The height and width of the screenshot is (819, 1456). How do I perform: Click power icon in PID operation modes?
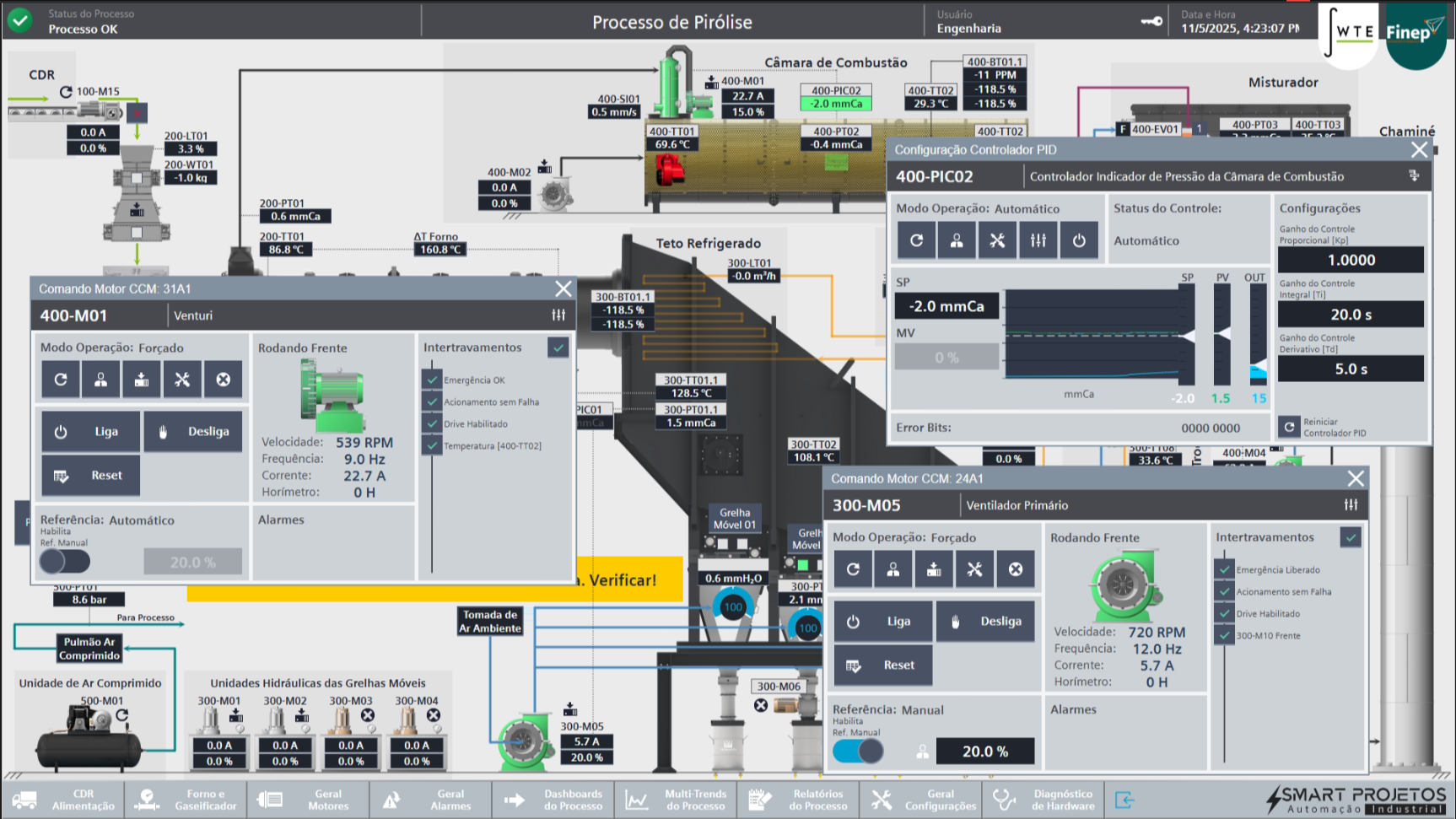[x=1079, y=240]
